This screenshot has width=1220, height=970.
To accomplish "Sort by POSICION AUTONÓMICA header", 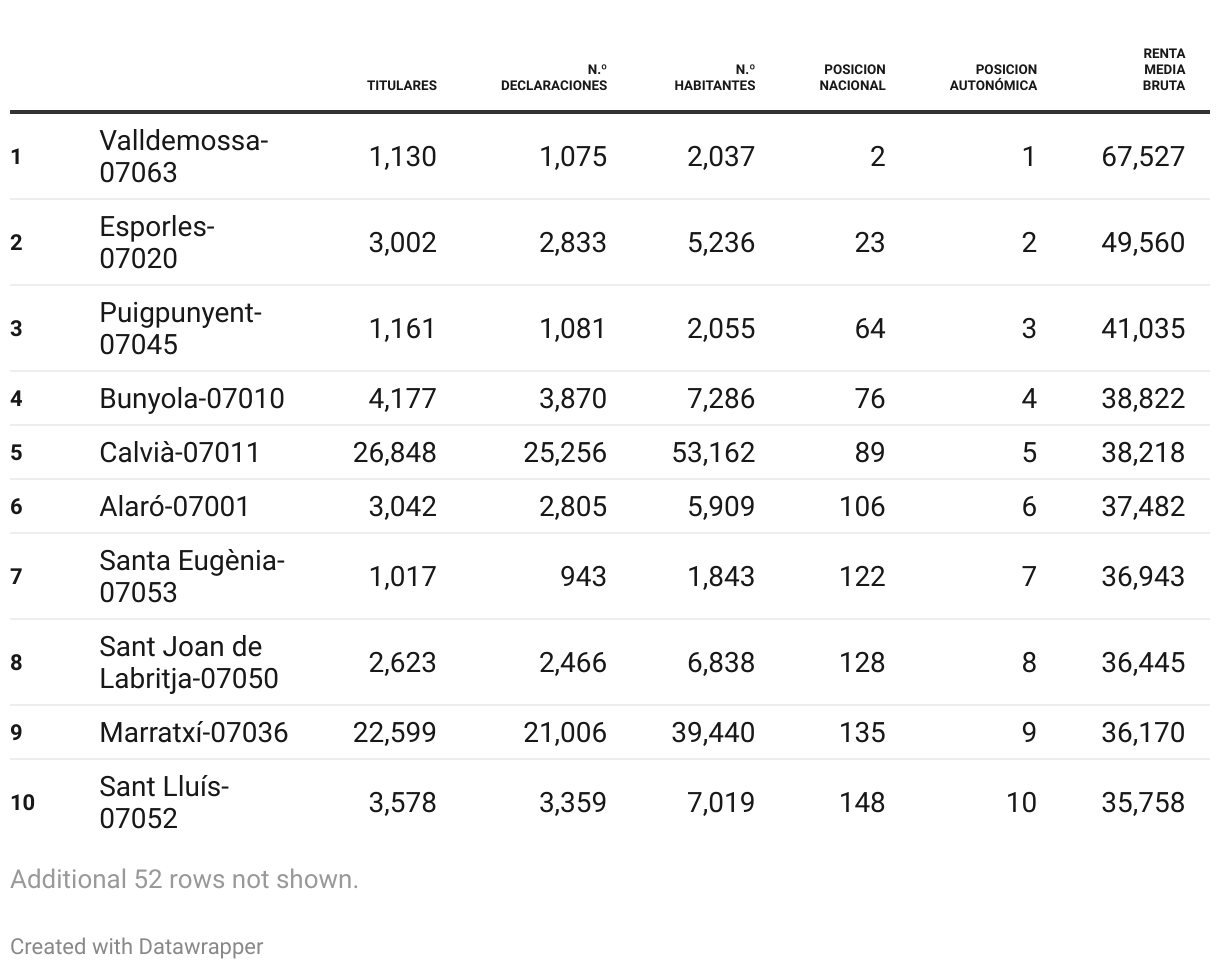I will (993, 77).
